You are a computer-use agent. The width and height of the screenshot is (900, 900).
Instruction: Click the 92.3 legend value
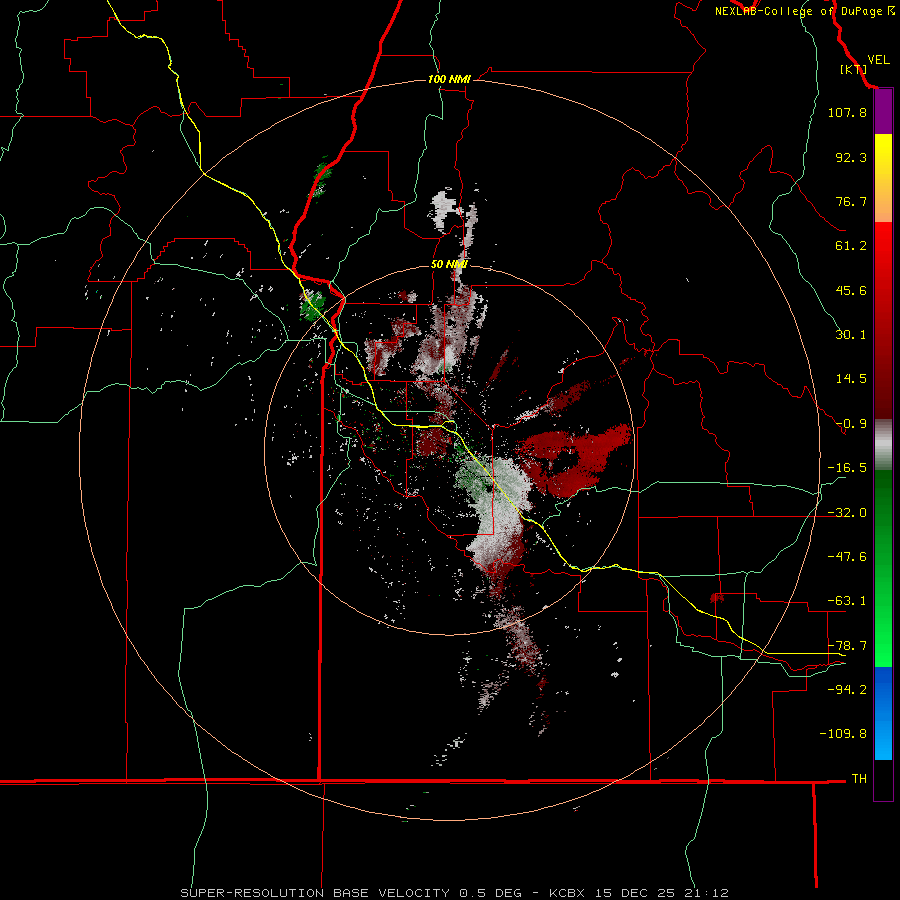[x=851, y=157]
